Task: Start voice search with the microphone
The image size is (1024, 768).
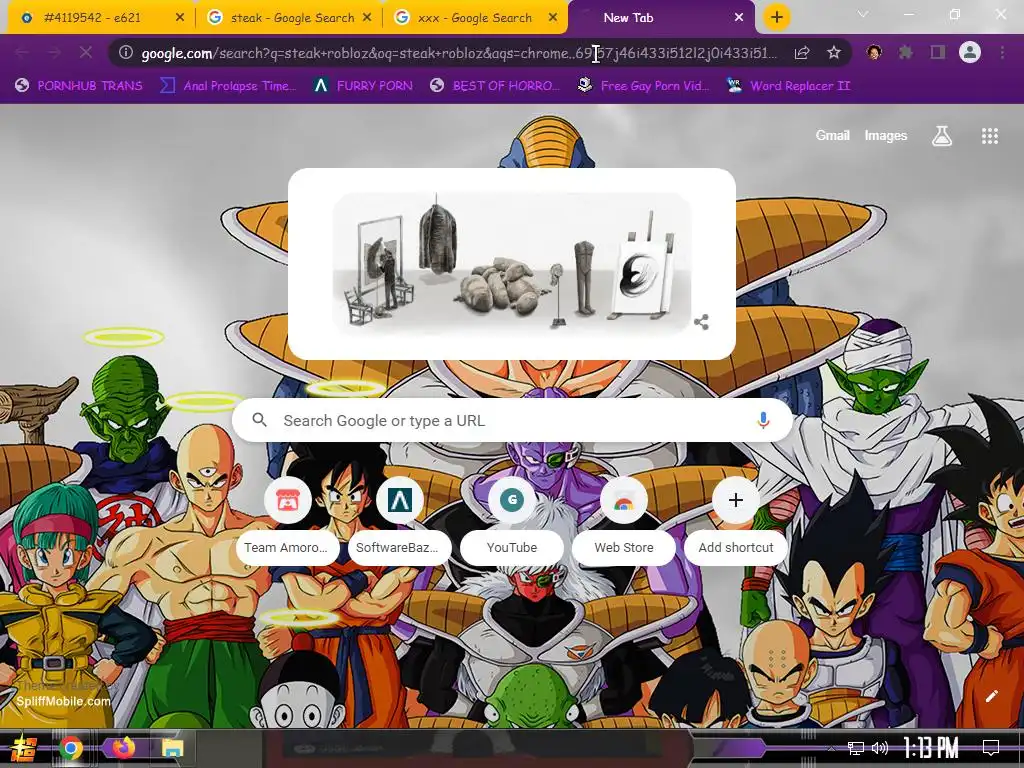Action: point(763,421)
